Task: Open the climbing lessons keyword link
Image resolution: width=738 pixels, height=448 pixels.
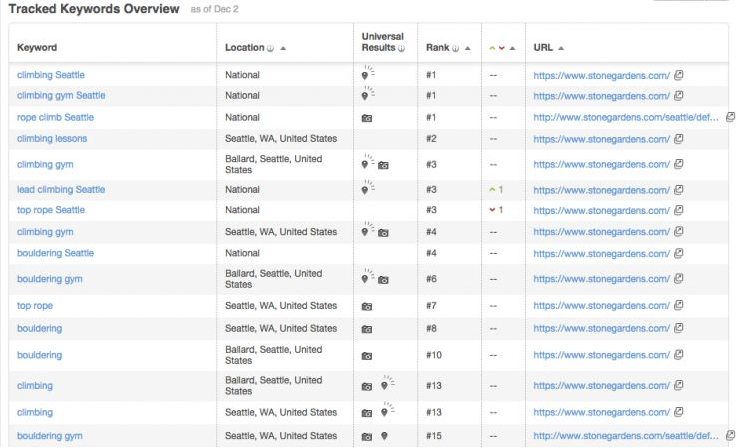Action: coord(52,139)
